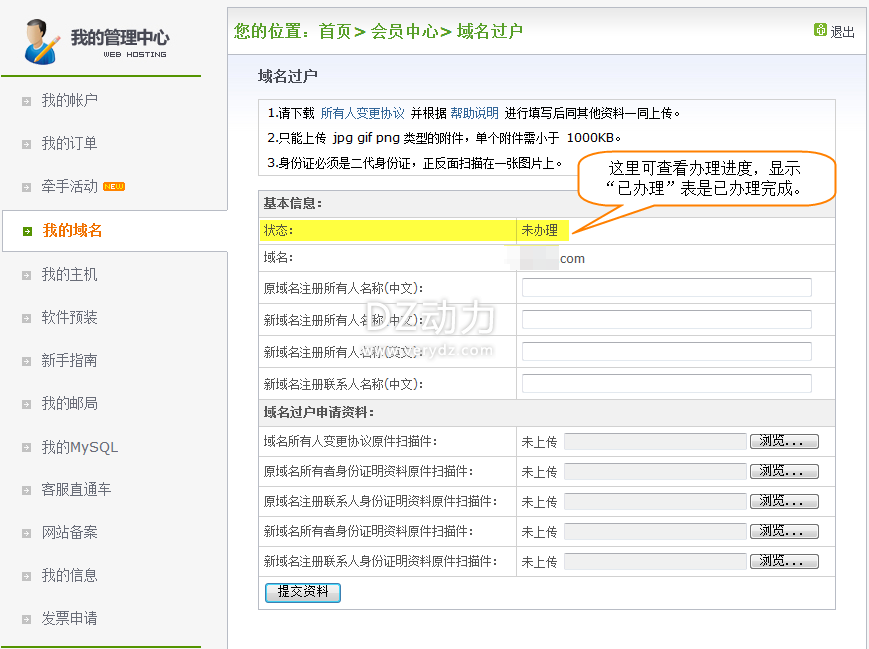Open 我的订单 in the sidebar
This screenshot has width=869, height=649.
(x=69, y=144)
